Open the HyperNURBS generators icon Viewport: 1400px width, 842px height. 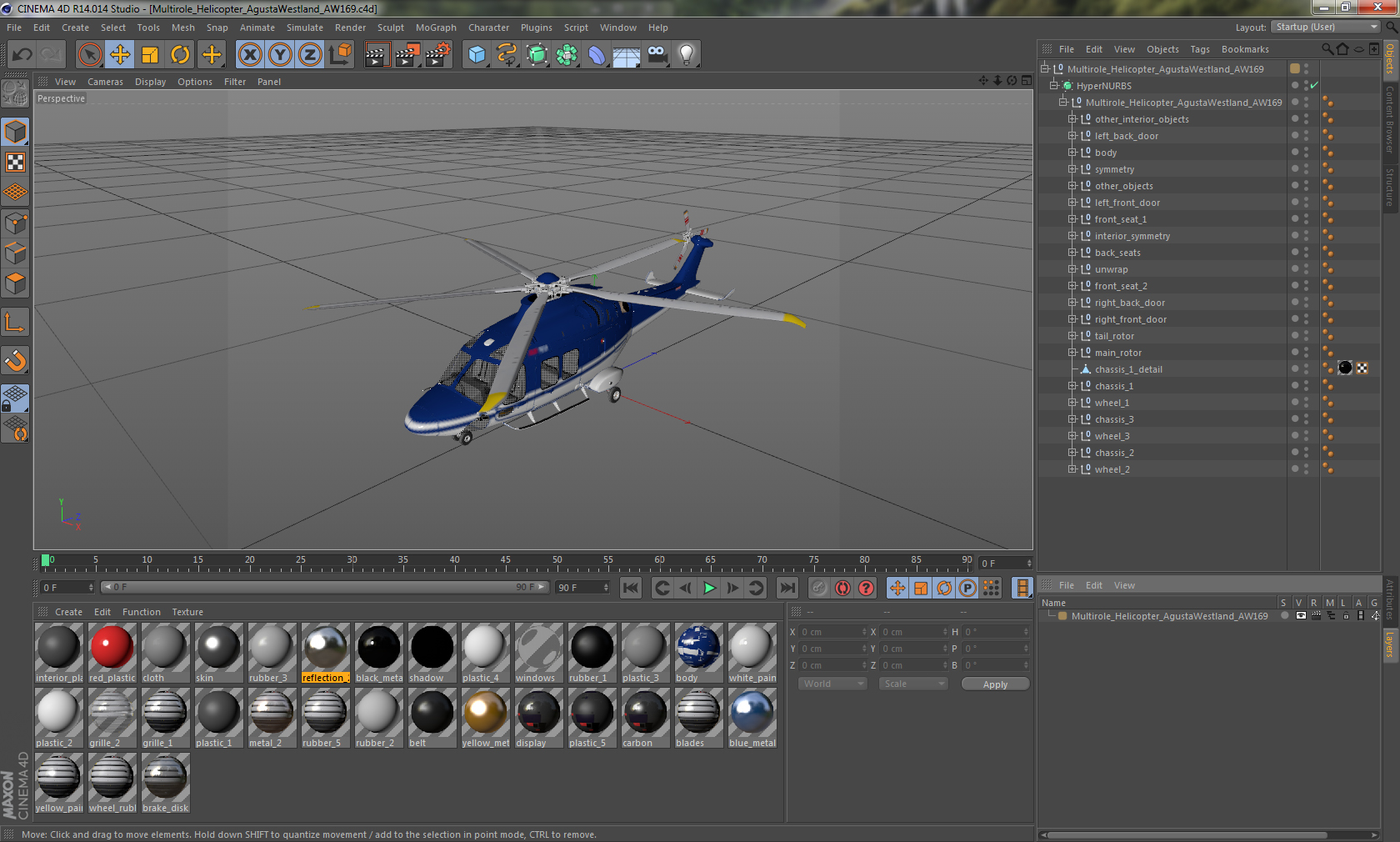click(537, 55)
